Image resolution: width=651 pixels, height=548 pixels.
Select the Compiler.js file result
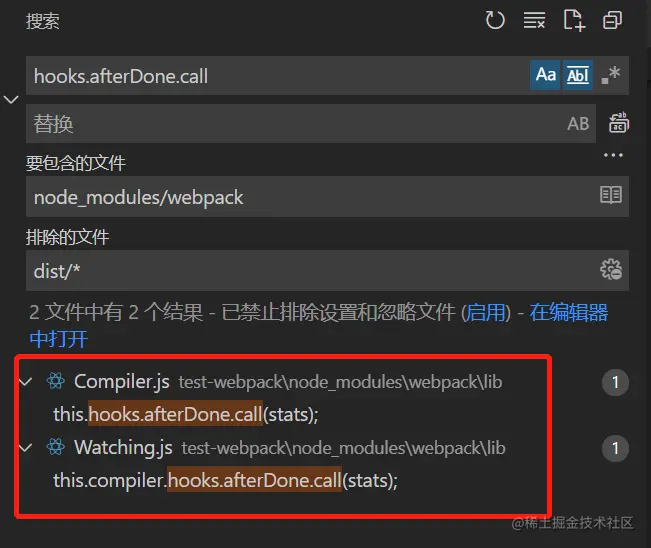click(x=121, y=382)
